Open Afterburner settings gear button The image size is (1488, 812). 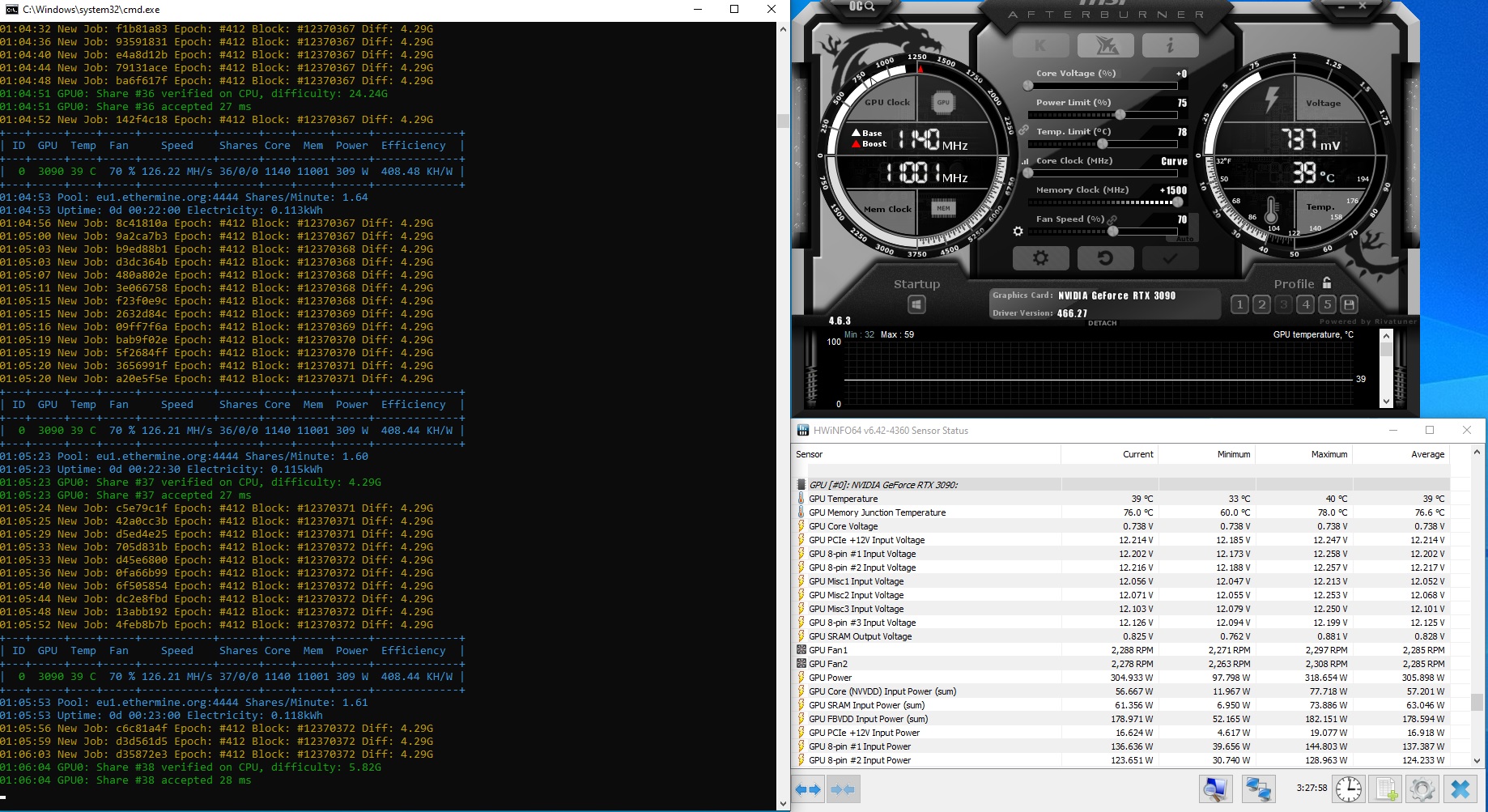pos(1040,258)
